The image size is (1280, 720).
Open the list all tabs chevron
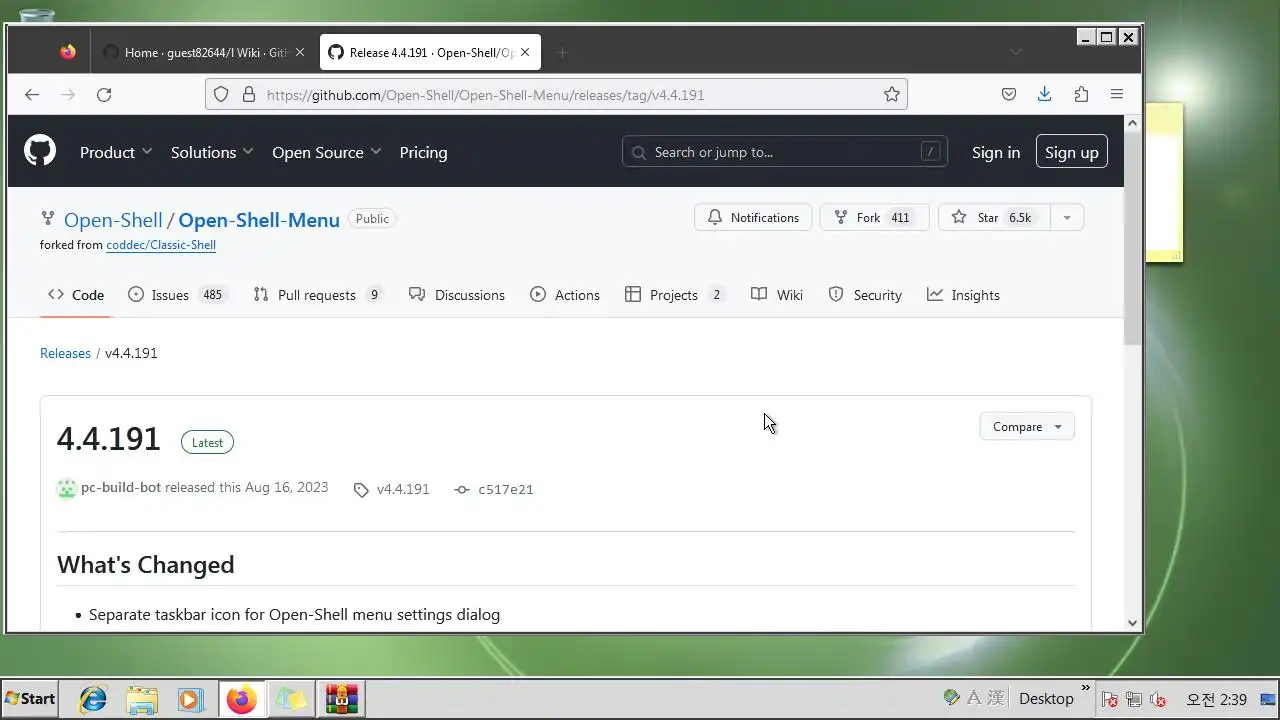click(1016, 52)
